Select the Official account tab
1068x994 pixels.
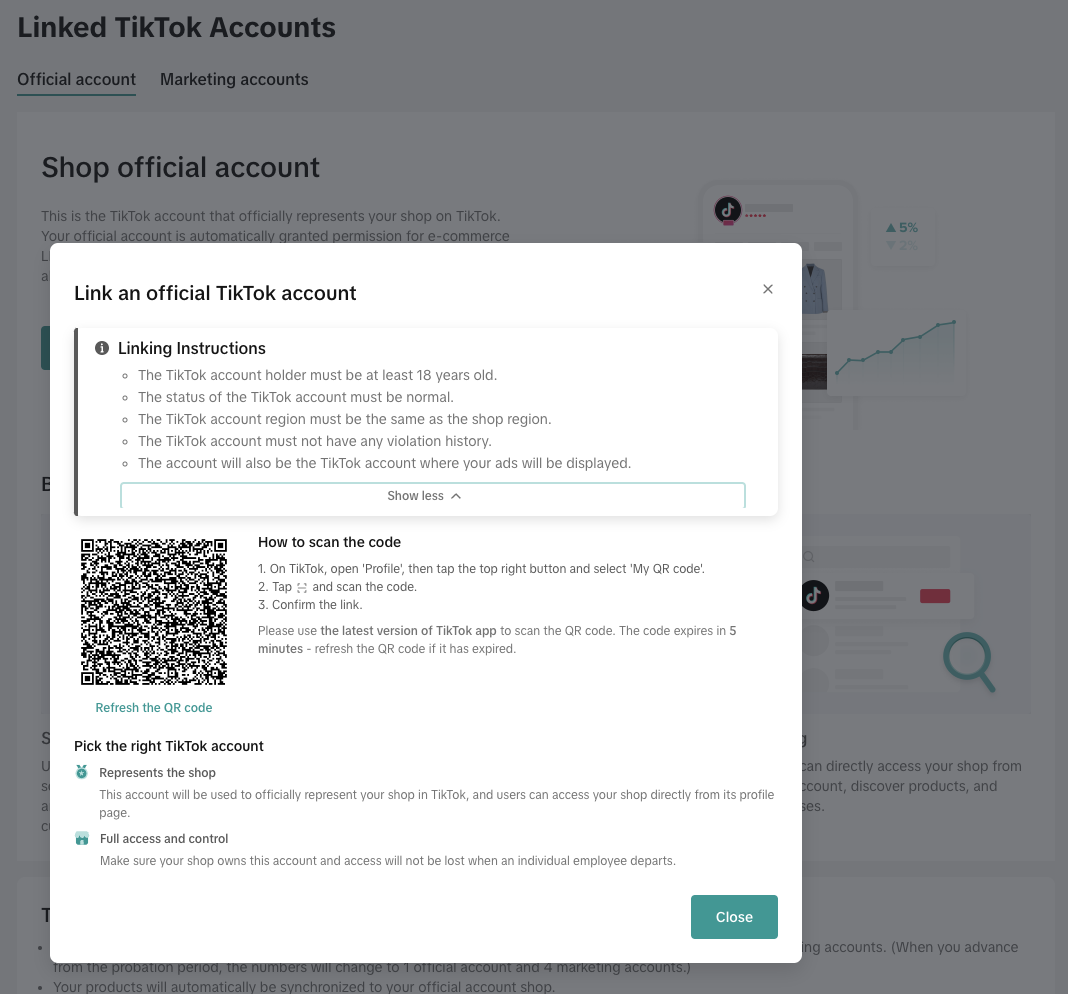click(x=77, y=79)
